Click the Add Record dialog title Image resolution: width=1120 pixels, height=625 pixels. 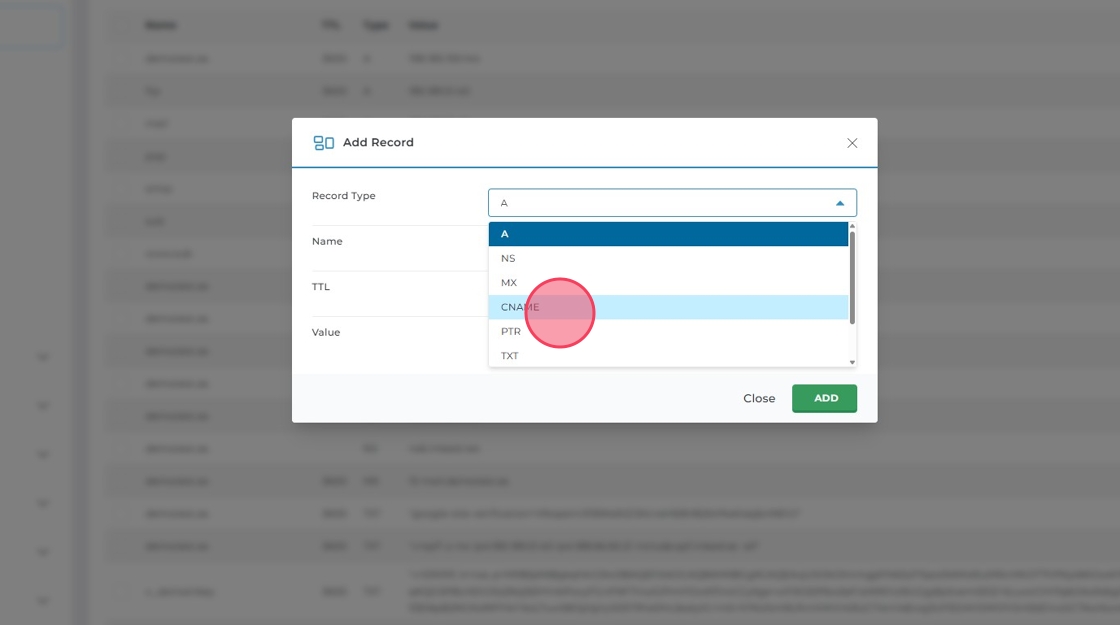(x=378, y=143)
